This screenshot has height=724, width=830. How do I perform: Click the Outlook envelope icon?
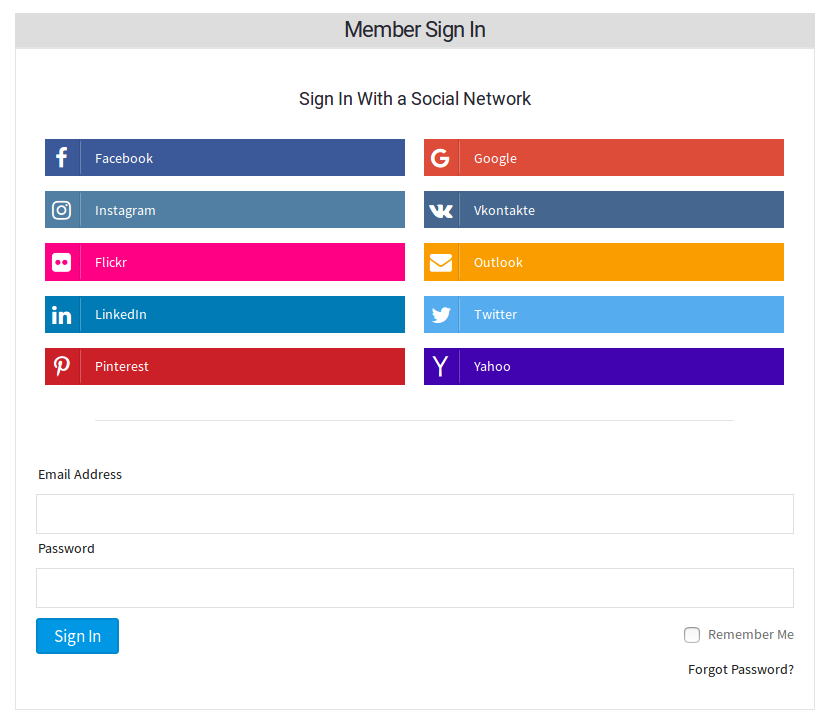click(441, 262)
